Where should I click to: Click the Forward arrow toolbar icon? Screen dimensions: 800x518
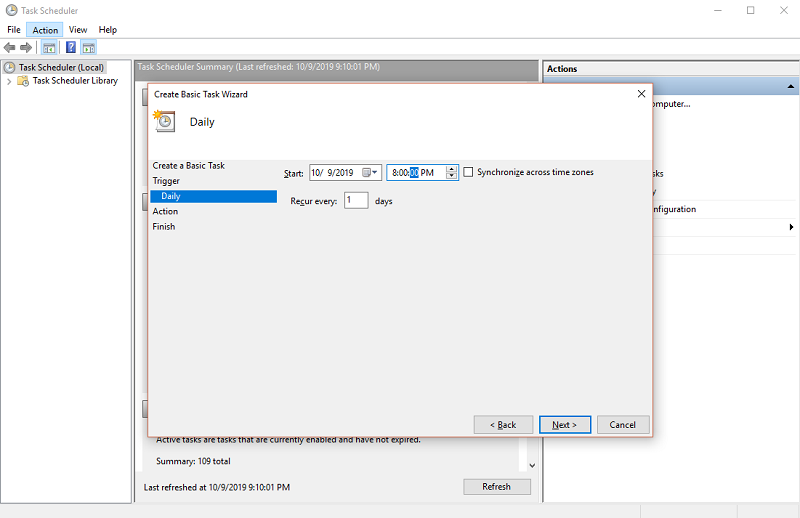(x=26, y=47)
